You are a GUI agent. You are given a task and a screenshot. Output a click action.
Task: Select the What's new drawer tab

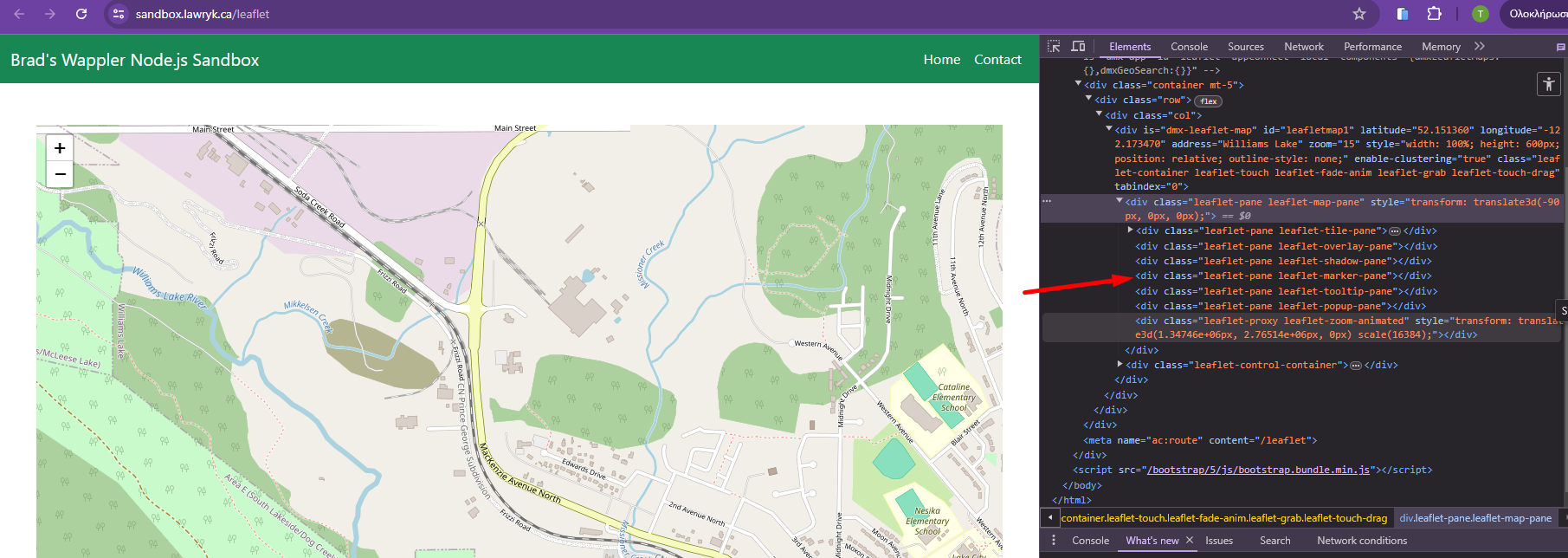click(1152, 541)
